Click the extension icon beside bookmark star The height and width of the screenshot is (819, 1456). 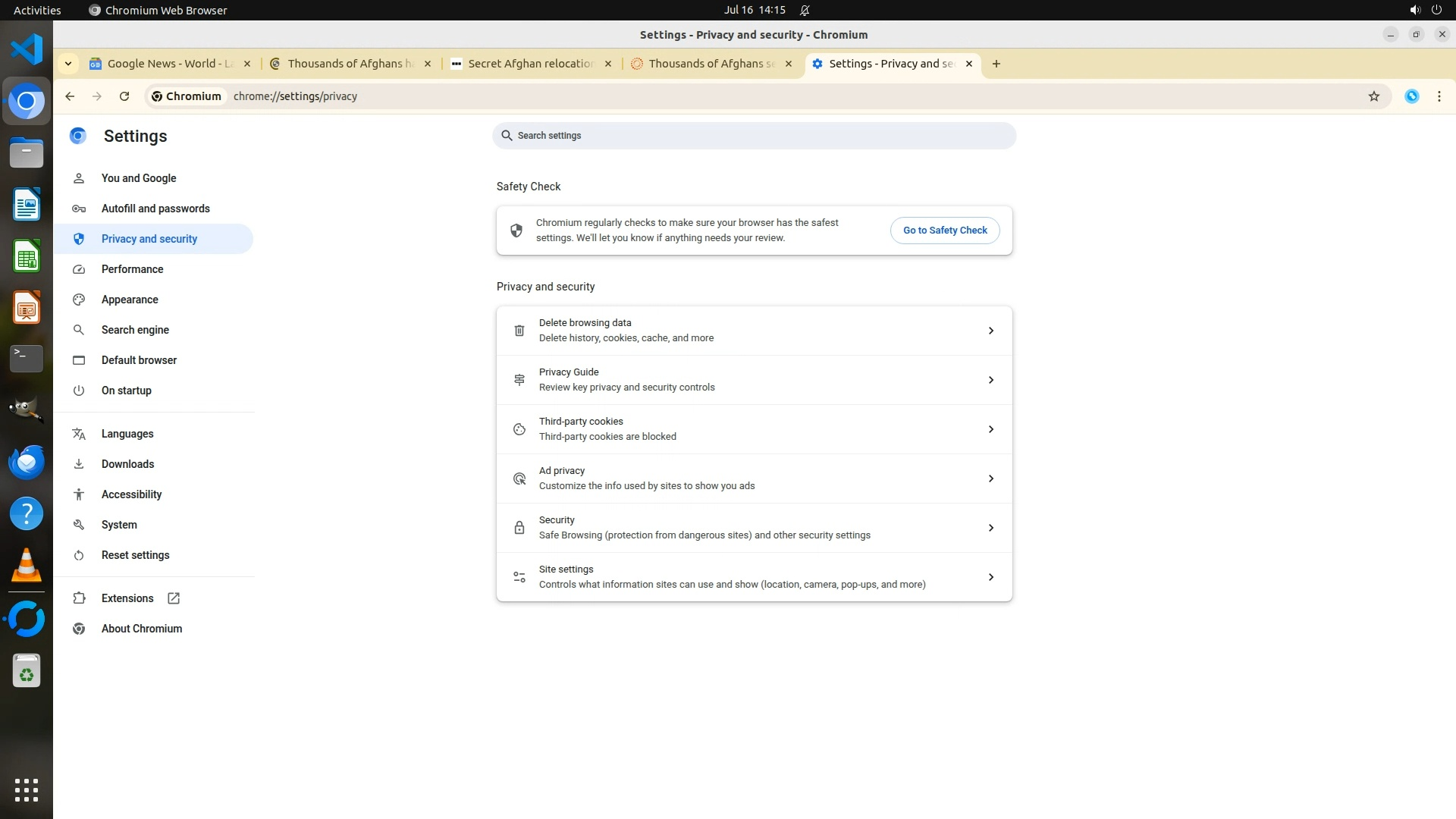point(1411,96)
